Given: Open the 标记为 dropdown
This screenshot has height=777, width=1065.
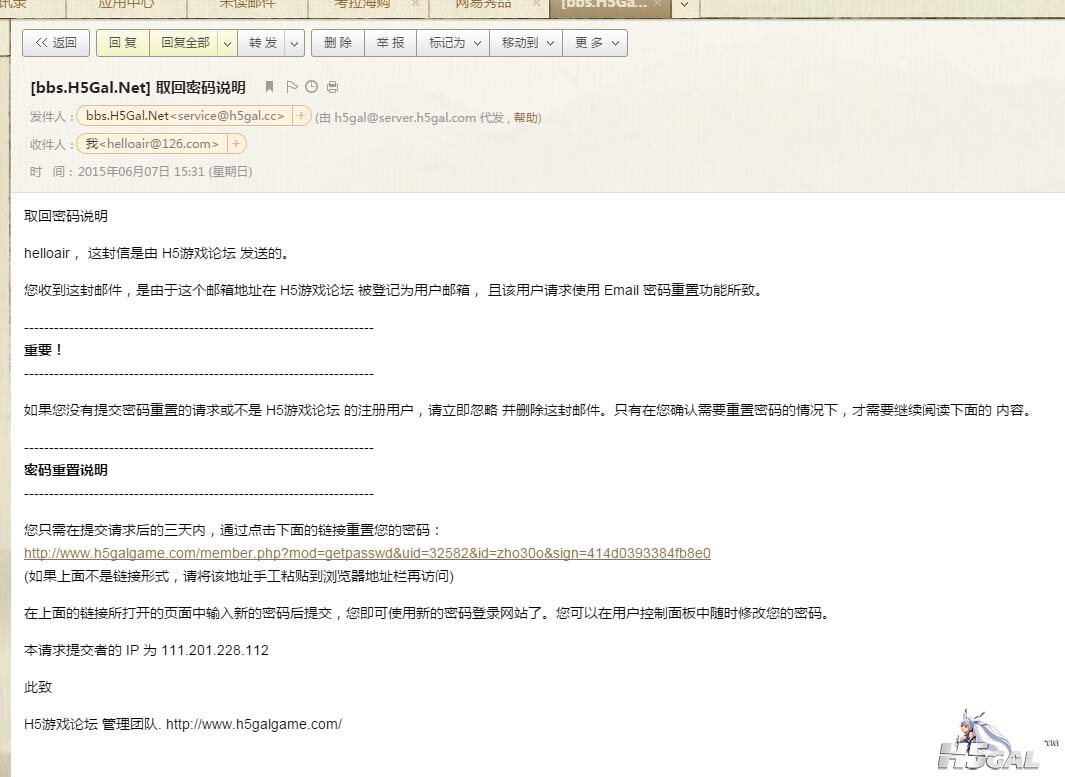Looking at the screenshot, I should coord(453,43).
